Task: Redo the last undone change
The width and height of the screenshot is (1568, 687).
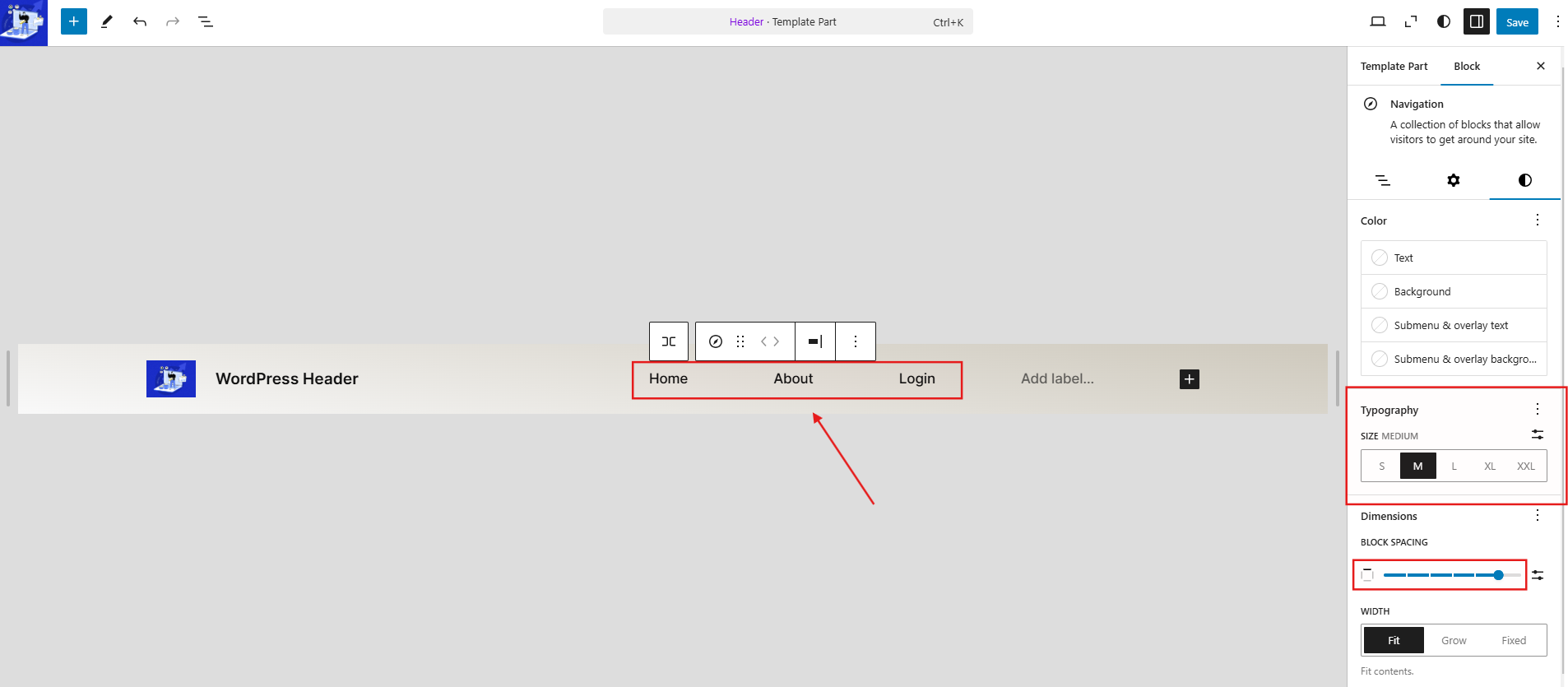Action: pos(173,22)
